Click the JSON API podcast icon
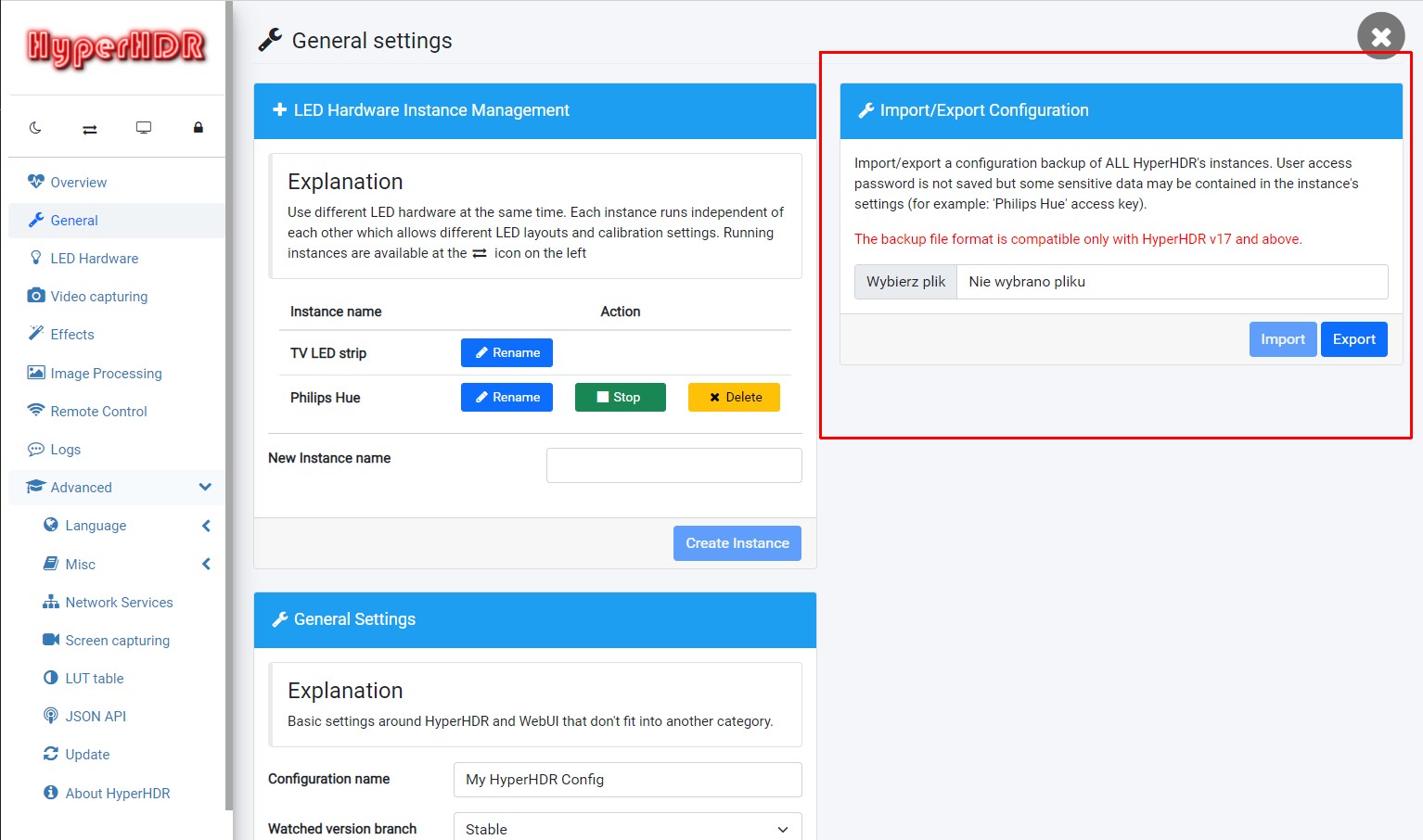 51,716
